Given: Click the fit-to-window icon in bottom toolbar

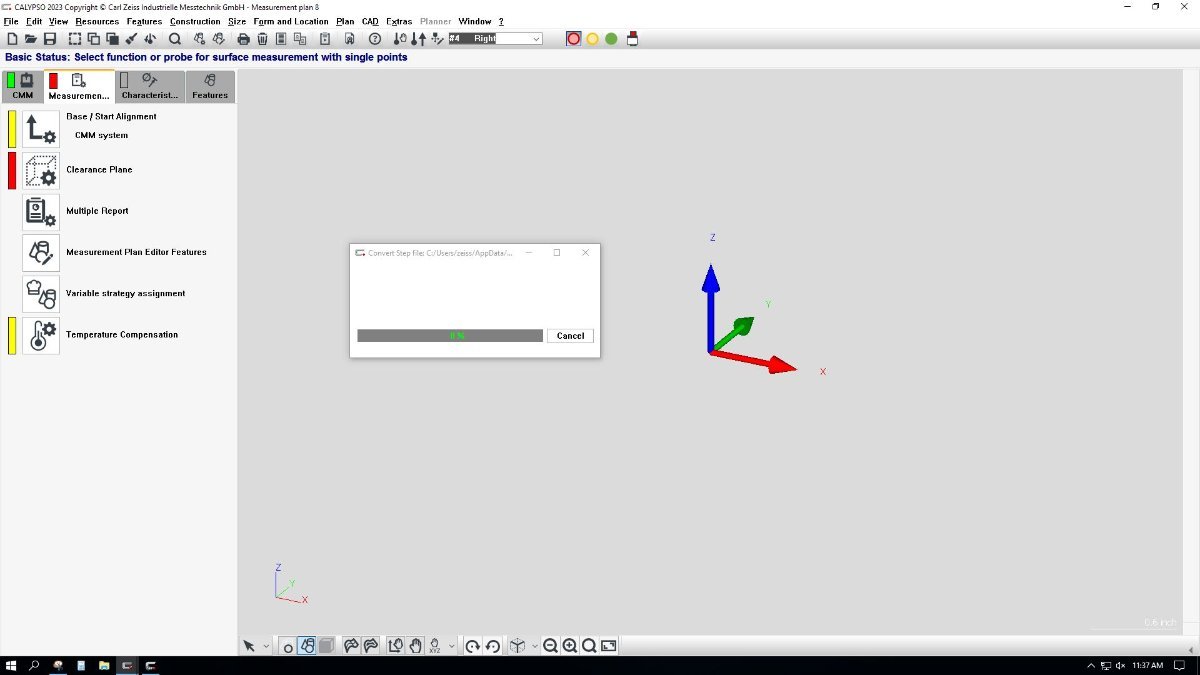Looking at the screenshot, I should tap(609, 646).
